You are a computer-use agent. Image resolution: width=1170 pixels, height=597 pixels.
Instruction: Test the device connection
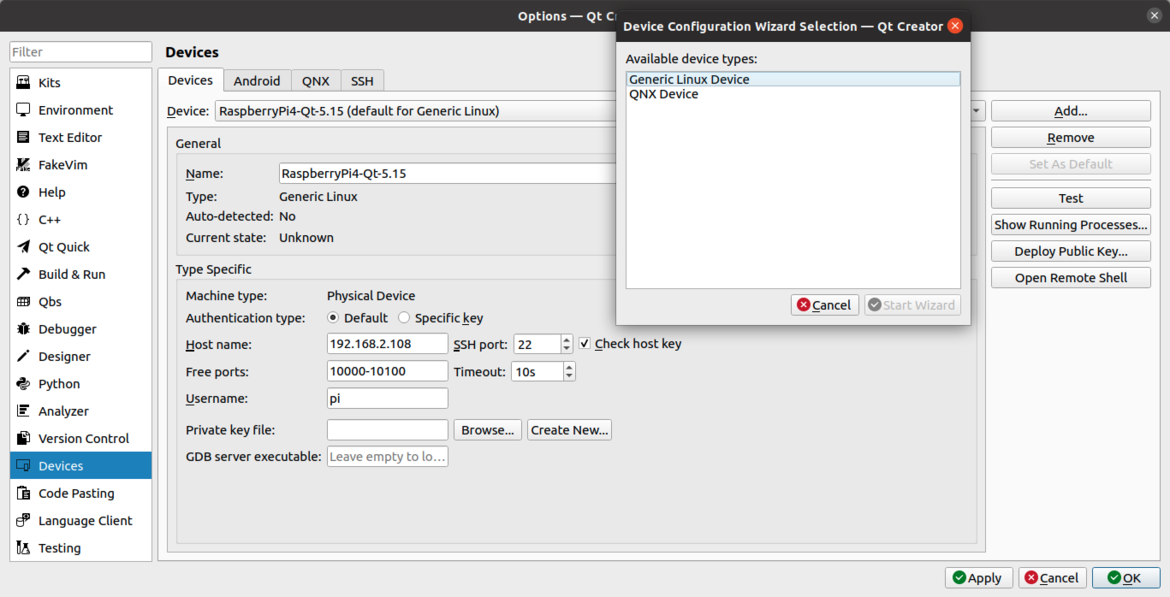[1071, 199]
